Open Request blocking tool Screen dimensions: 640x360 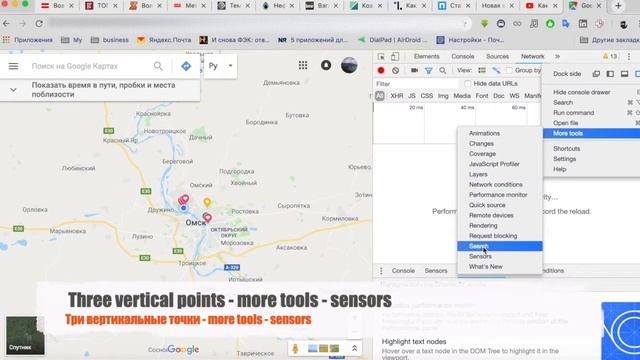coord(500,236)
